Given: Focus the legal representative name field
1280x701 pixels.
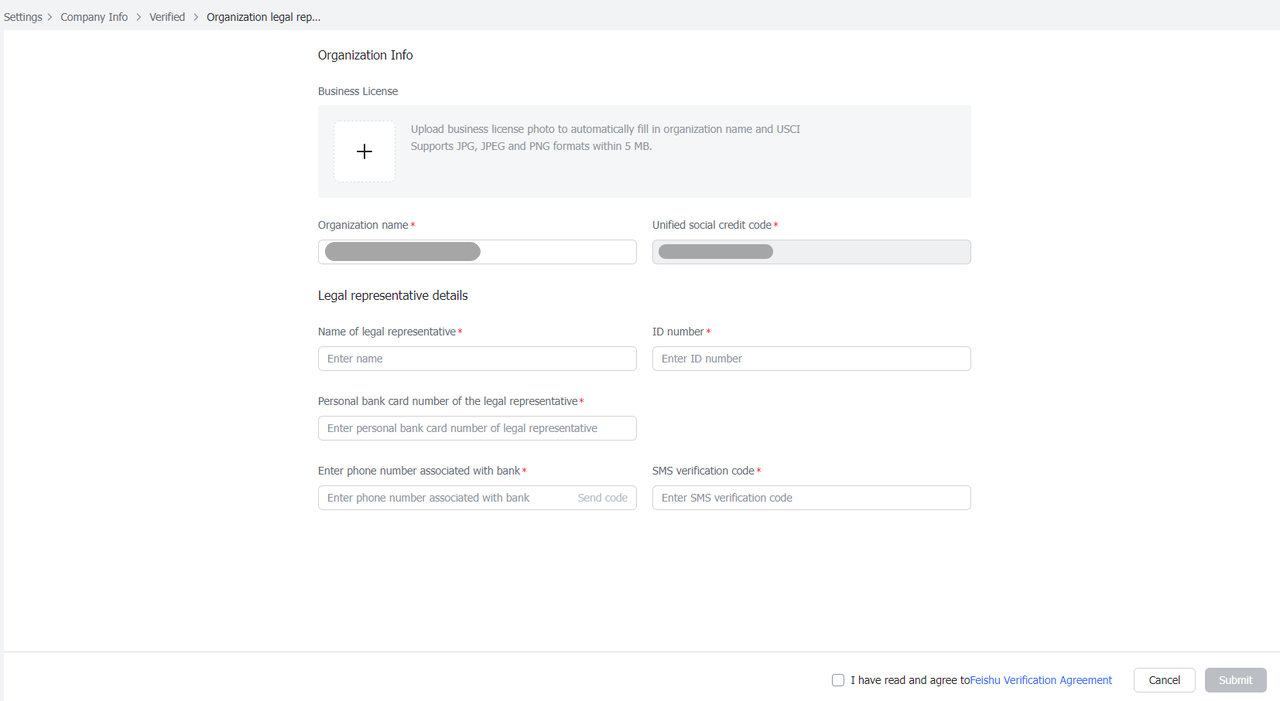Looking at the screenshot, I should pyautogui.click(x=477, y=359).
